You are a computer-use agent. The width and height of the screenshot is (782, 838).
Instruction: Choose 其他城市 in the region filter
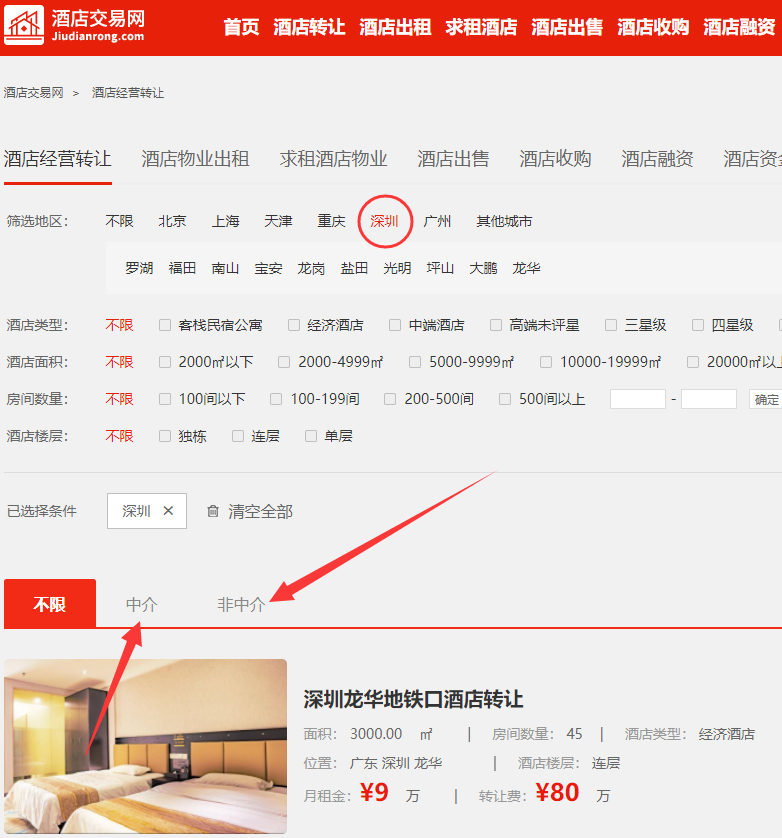[x=505, y=221]
